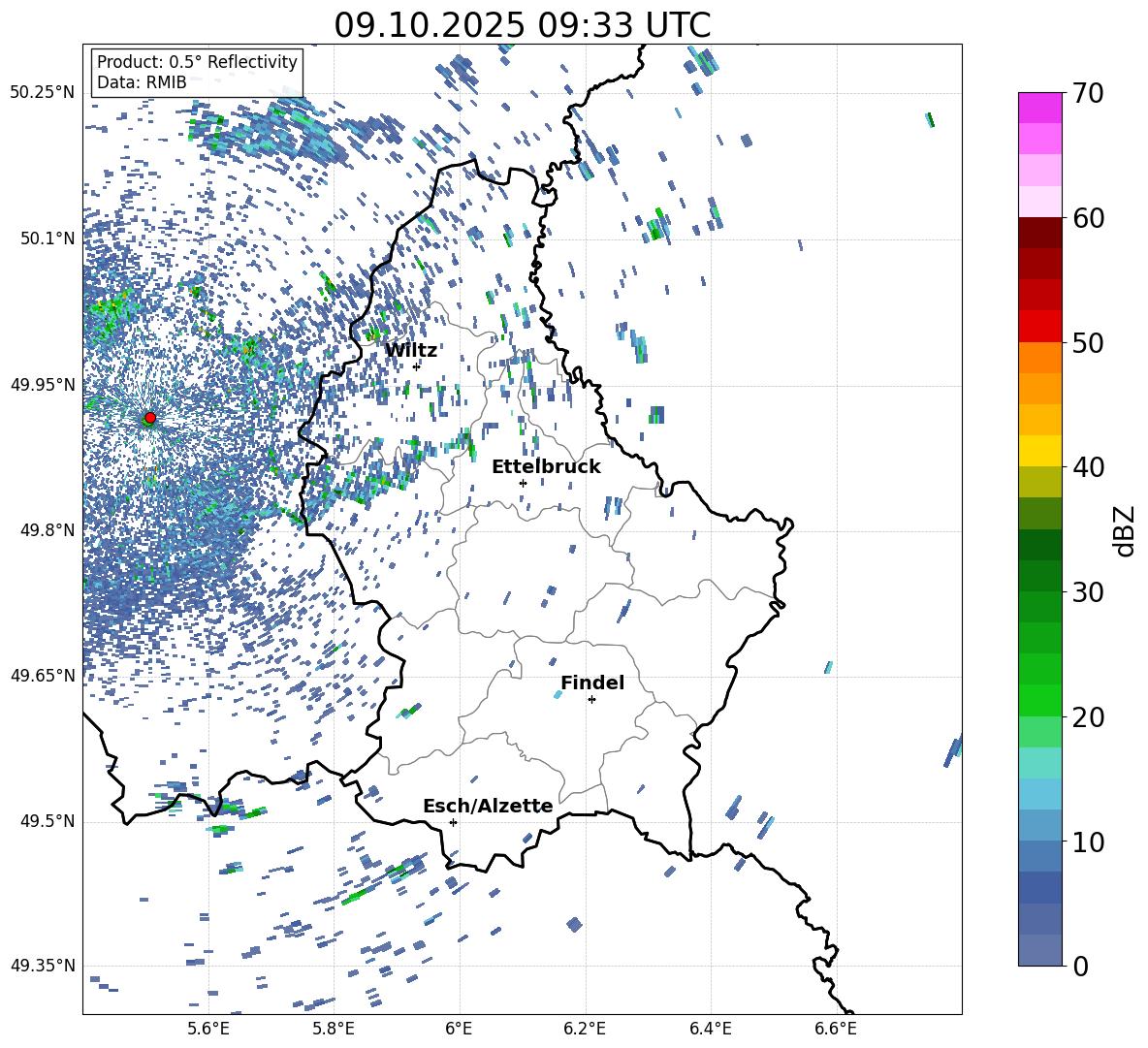Select the Esch/Alzette station cross marker
The height and width of the screenshot is (1048, 1148).
coord(453,822)
